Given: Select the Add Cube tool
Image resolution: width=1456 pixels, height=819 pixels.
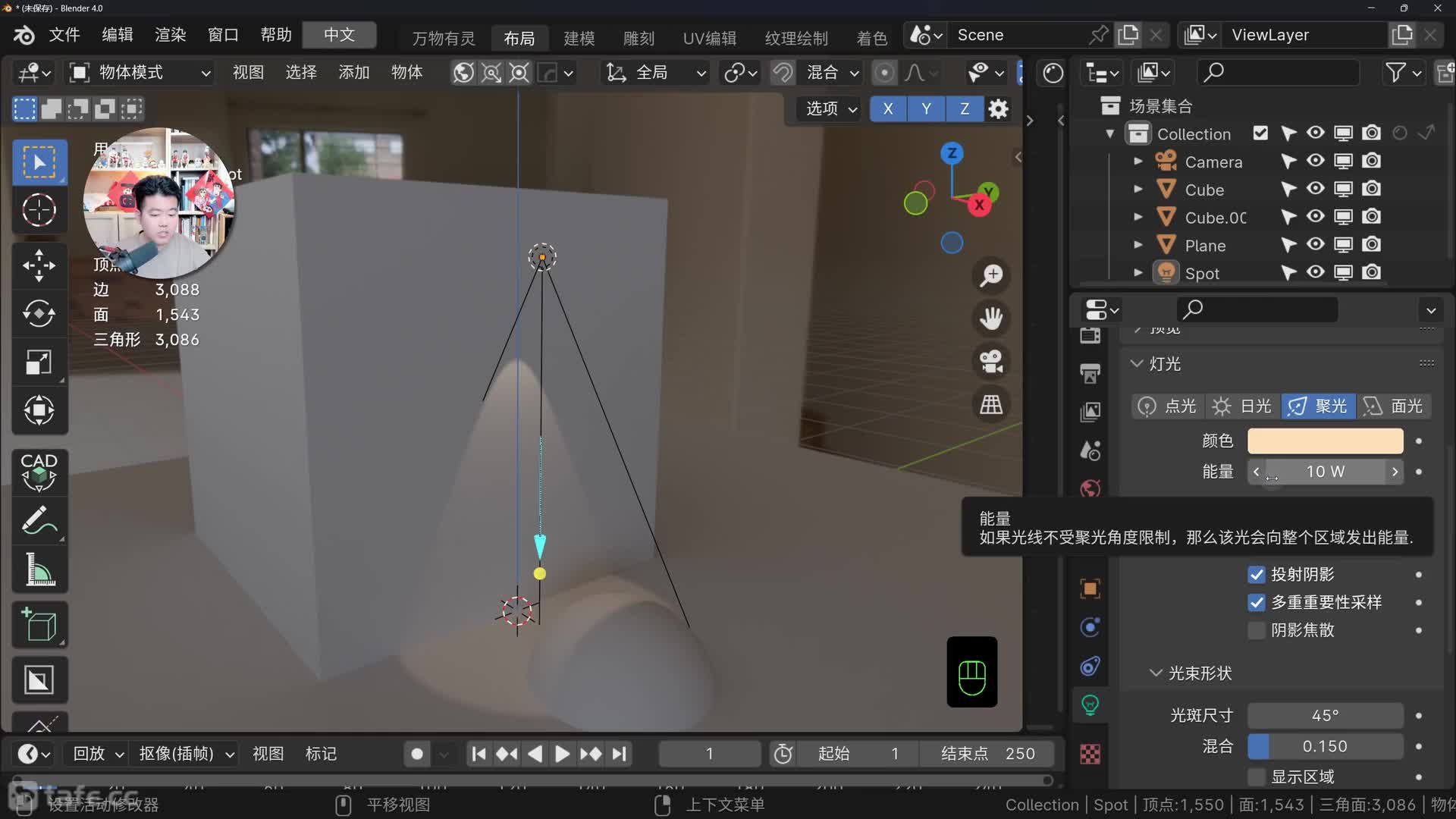Looking at the screenshot, I should [39, 625].
